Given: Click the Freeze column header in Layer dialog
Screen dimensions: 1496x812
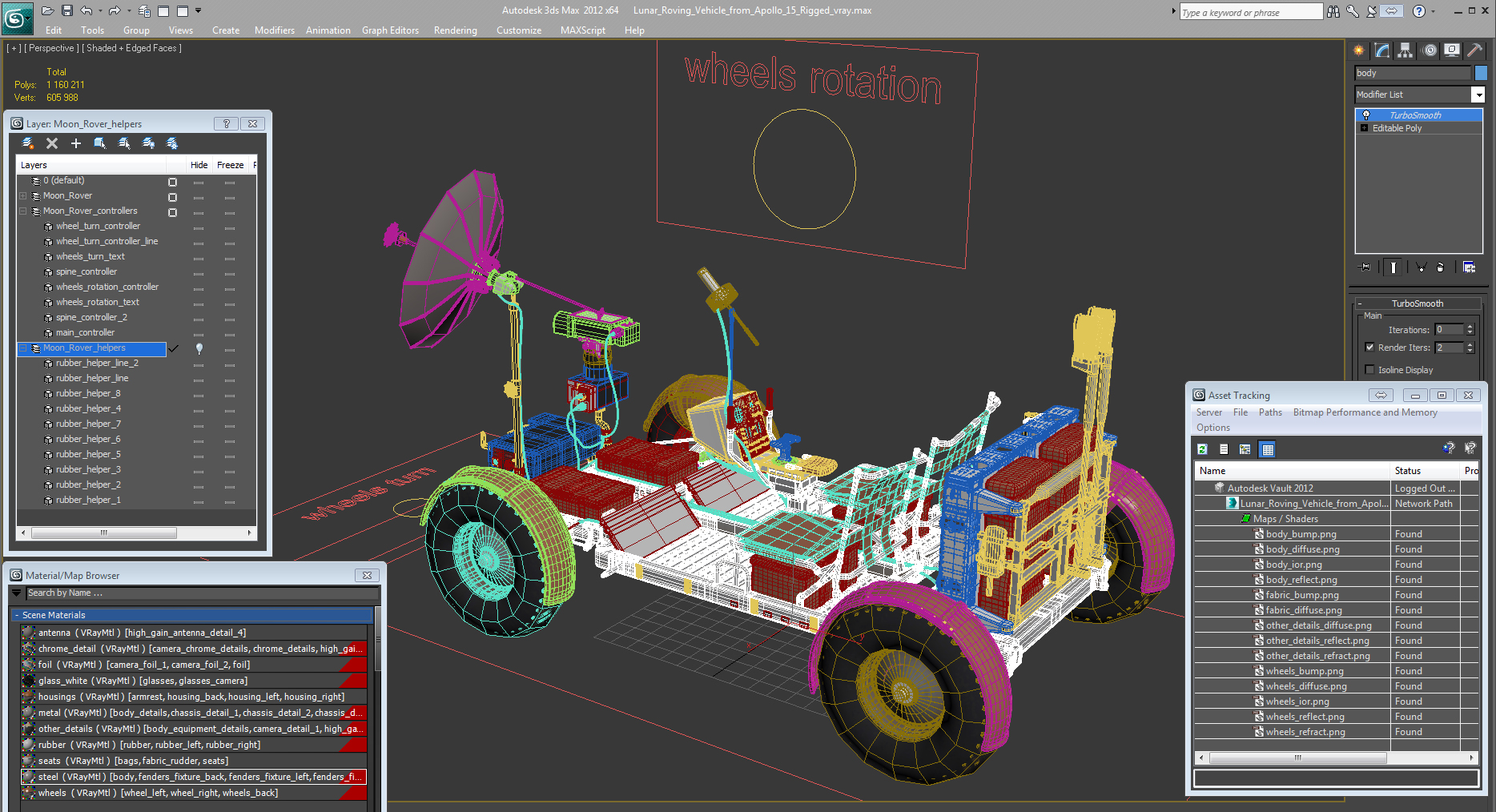Looking at the screenshot, I should 231,165.
